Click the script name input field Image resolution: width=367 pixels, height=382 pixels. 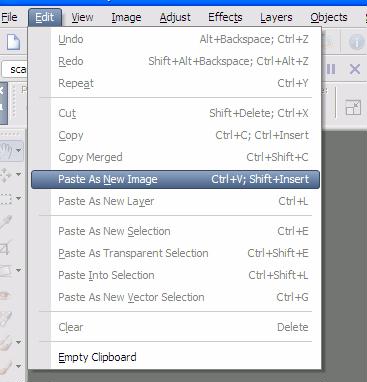[15, 69]
